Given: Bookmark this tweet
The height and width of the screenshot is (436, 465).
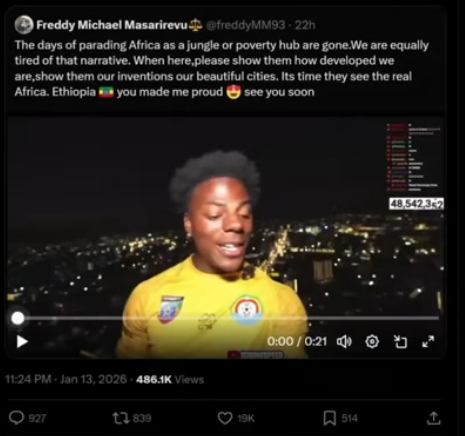Looking at the screenshot, I should point(330,418).
